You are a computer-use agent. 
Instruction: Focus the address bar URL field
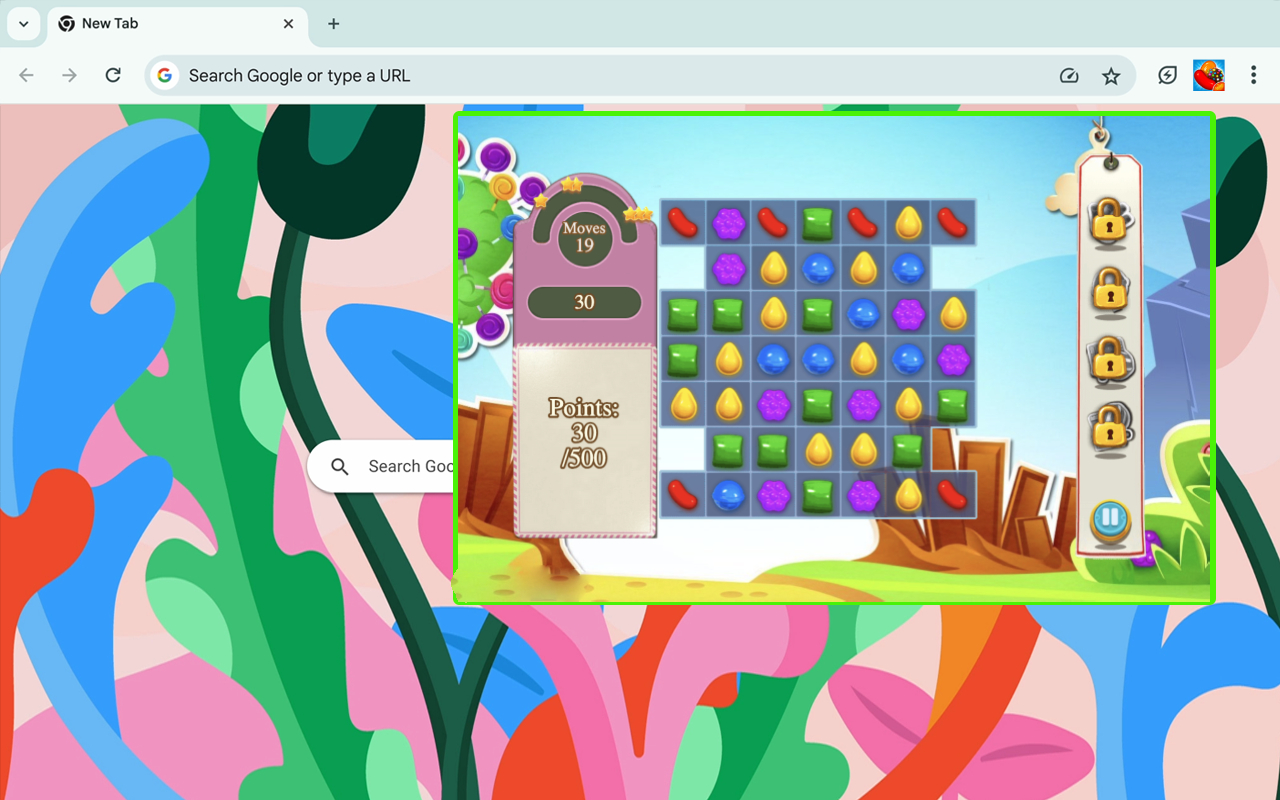click(x=640, y=76)
